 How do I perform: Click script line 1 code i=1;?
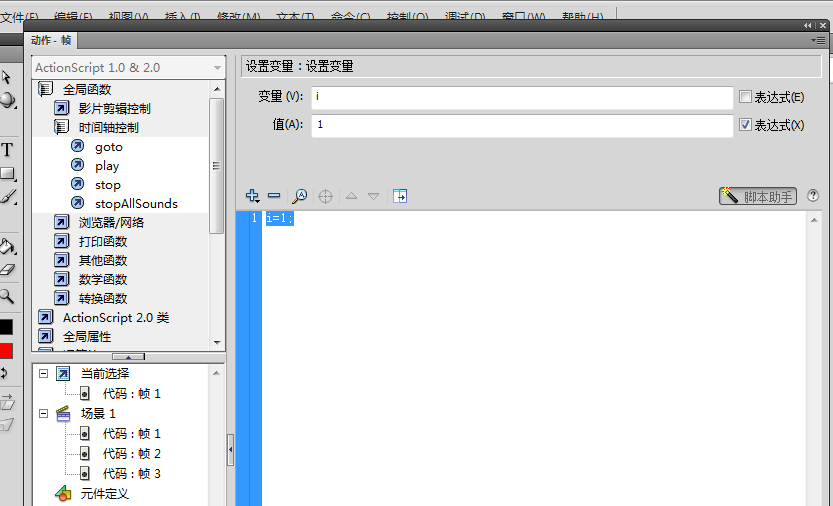279,218
